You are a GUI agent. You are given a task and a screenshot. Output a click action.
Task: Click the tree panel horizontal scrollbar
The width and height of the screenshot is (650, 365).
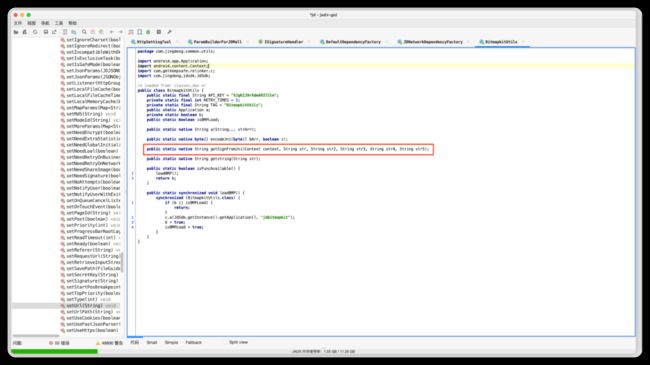point(36,336)
